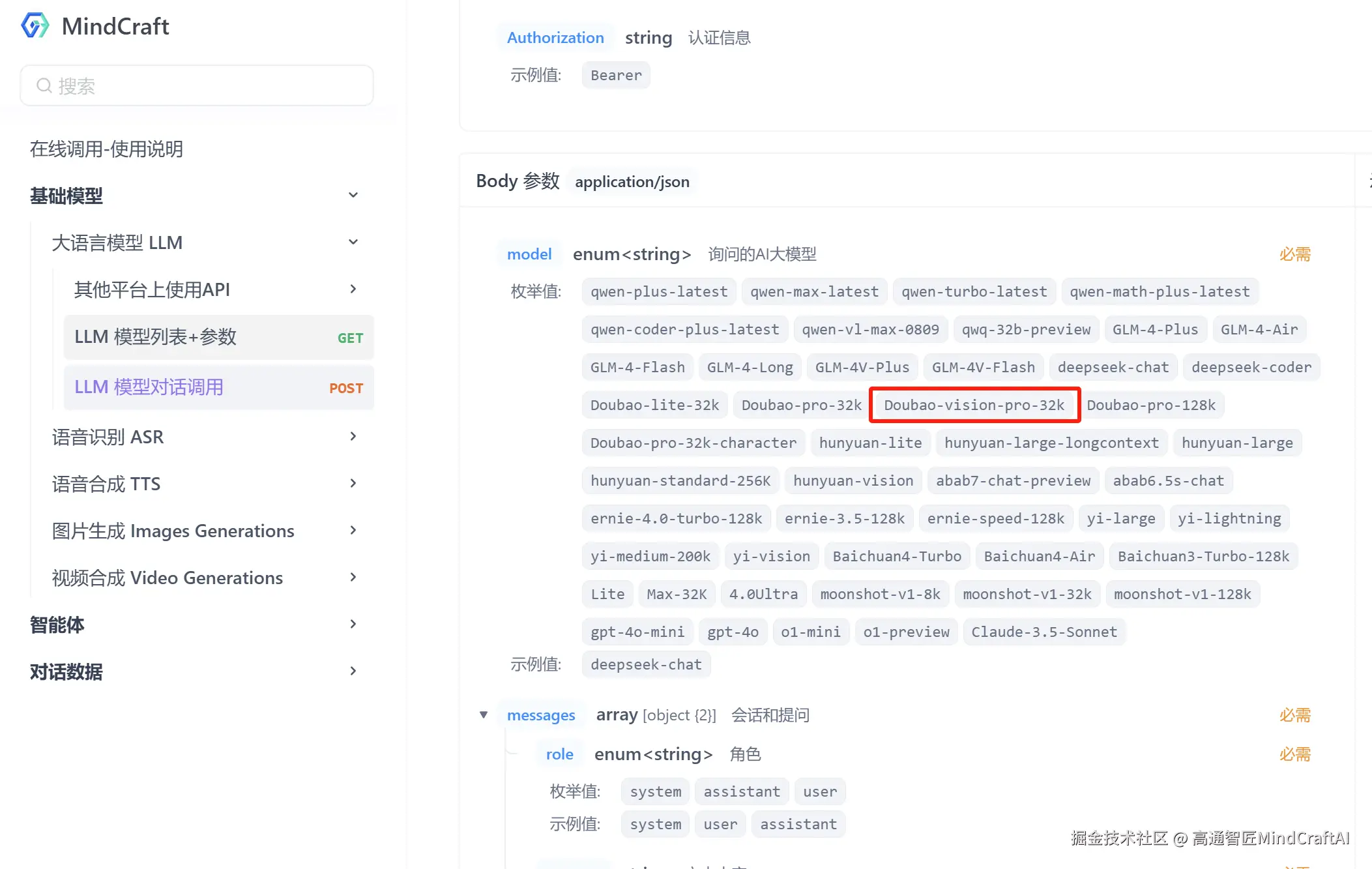The height and width of the screenshot is (869, 1372).
Task: Select Doubao-lite-32k enum value
Action: pyautogui.click(x=654, y=405)
